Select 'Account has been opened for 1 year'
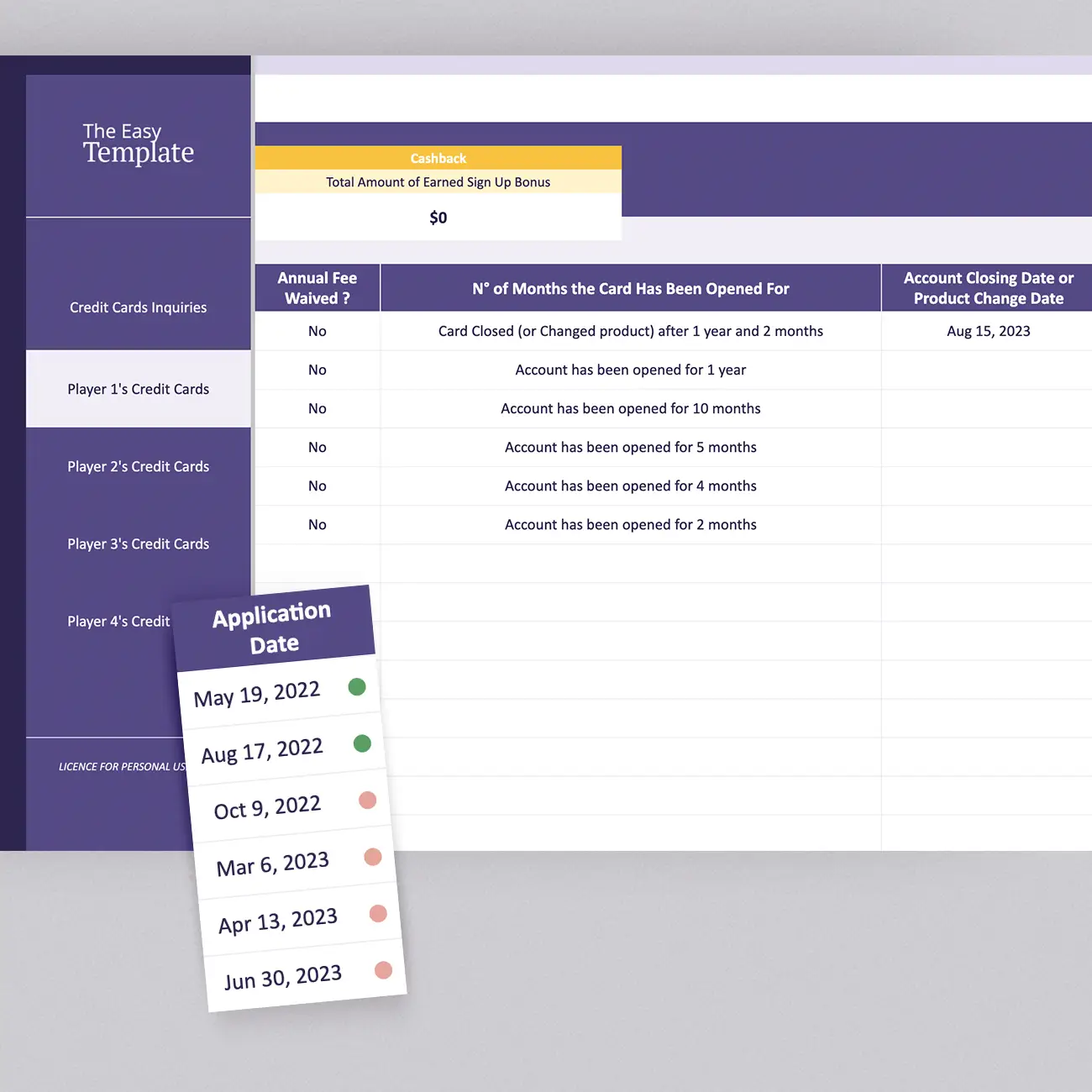 pos(631,370)
